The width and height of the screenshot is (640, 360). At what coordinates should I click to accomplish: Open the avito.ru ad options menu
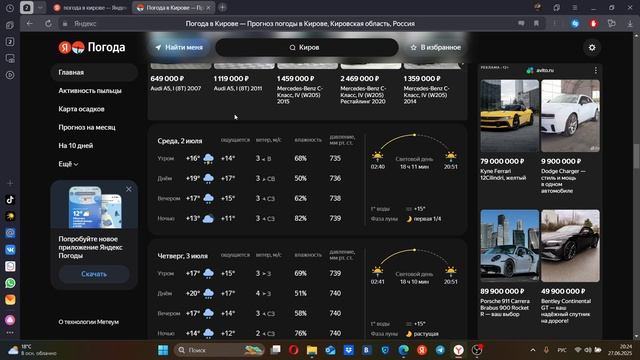pos(596,70)
